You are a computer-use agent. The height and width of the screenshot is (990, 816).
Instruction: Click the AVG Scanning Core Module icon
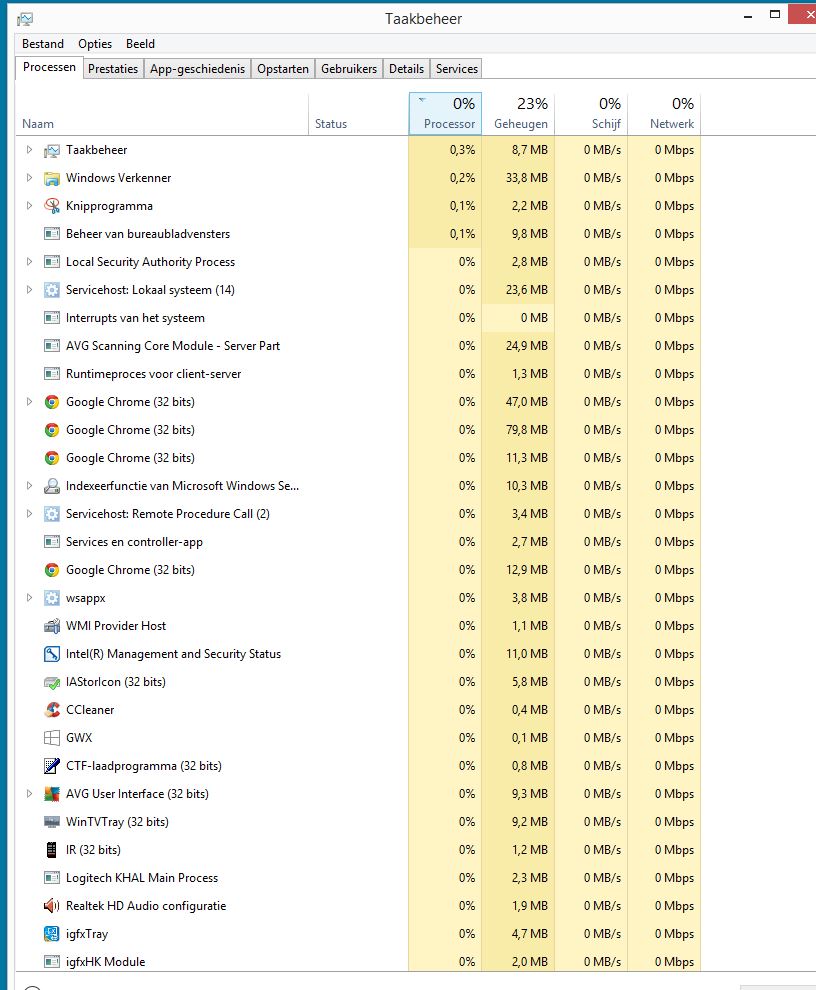tap(52, 346)
